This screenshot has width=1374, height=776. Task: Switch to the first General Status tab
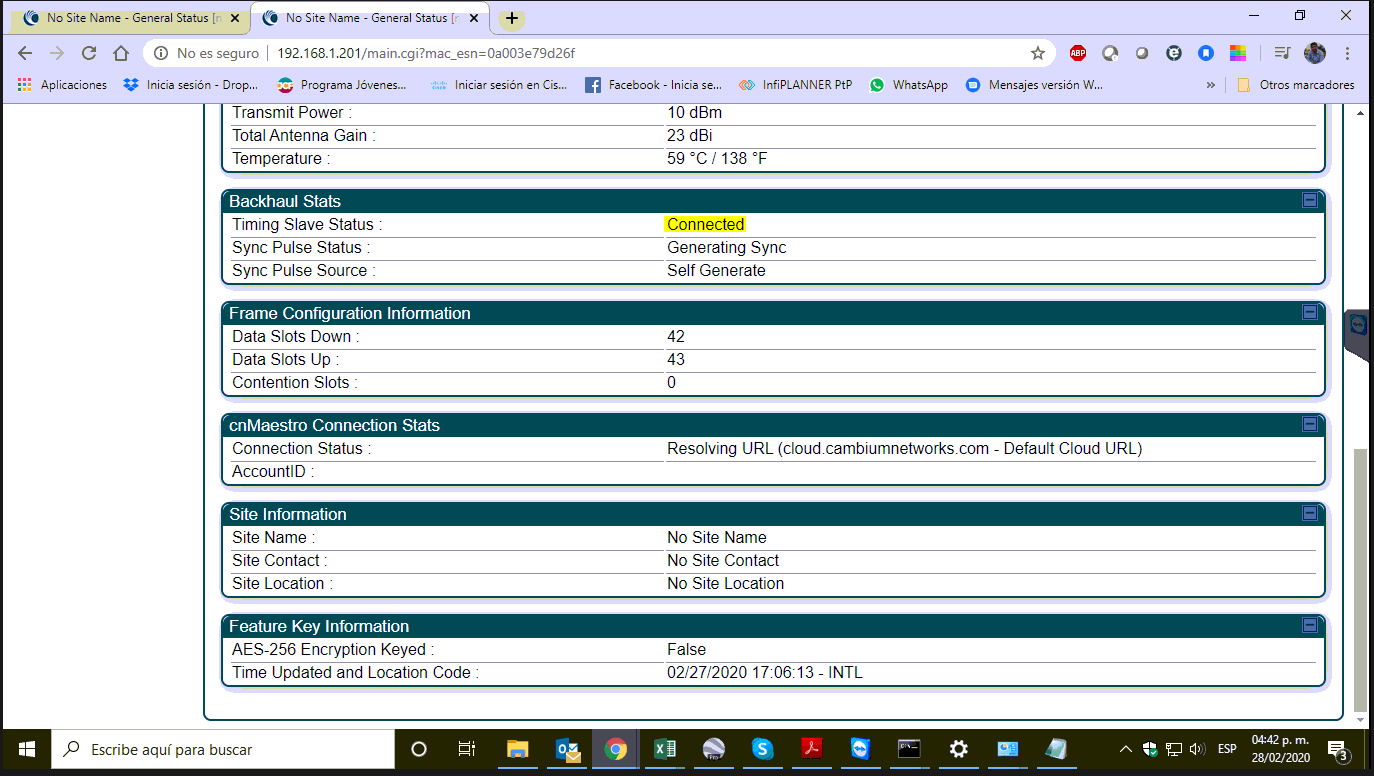pyautogui.click(x=126, y=18)
